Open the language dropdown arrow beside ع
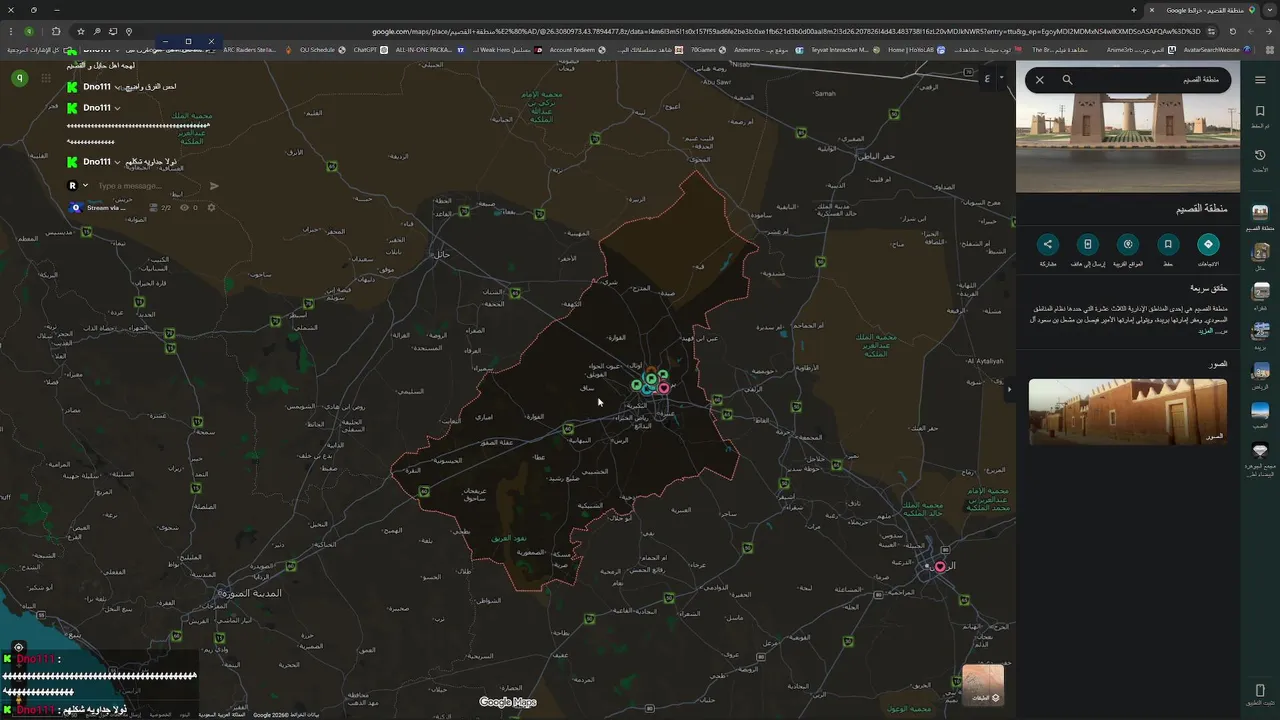This screenshot has height=720, width=1280. click(1001, 78)
